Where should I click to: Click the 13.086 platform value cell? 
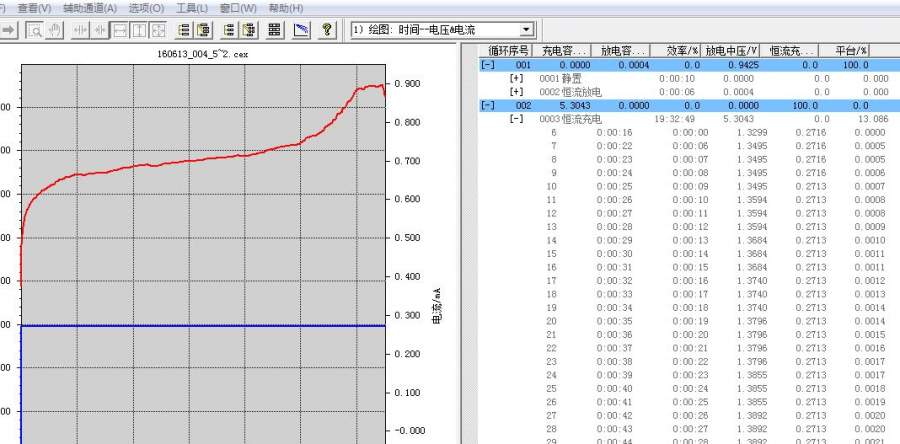[x=873, y=119]
